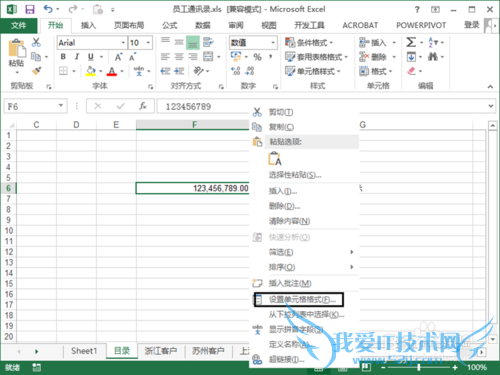Increase indent icon
Screen dimensions: 500x375
click(x=179, y=71)
